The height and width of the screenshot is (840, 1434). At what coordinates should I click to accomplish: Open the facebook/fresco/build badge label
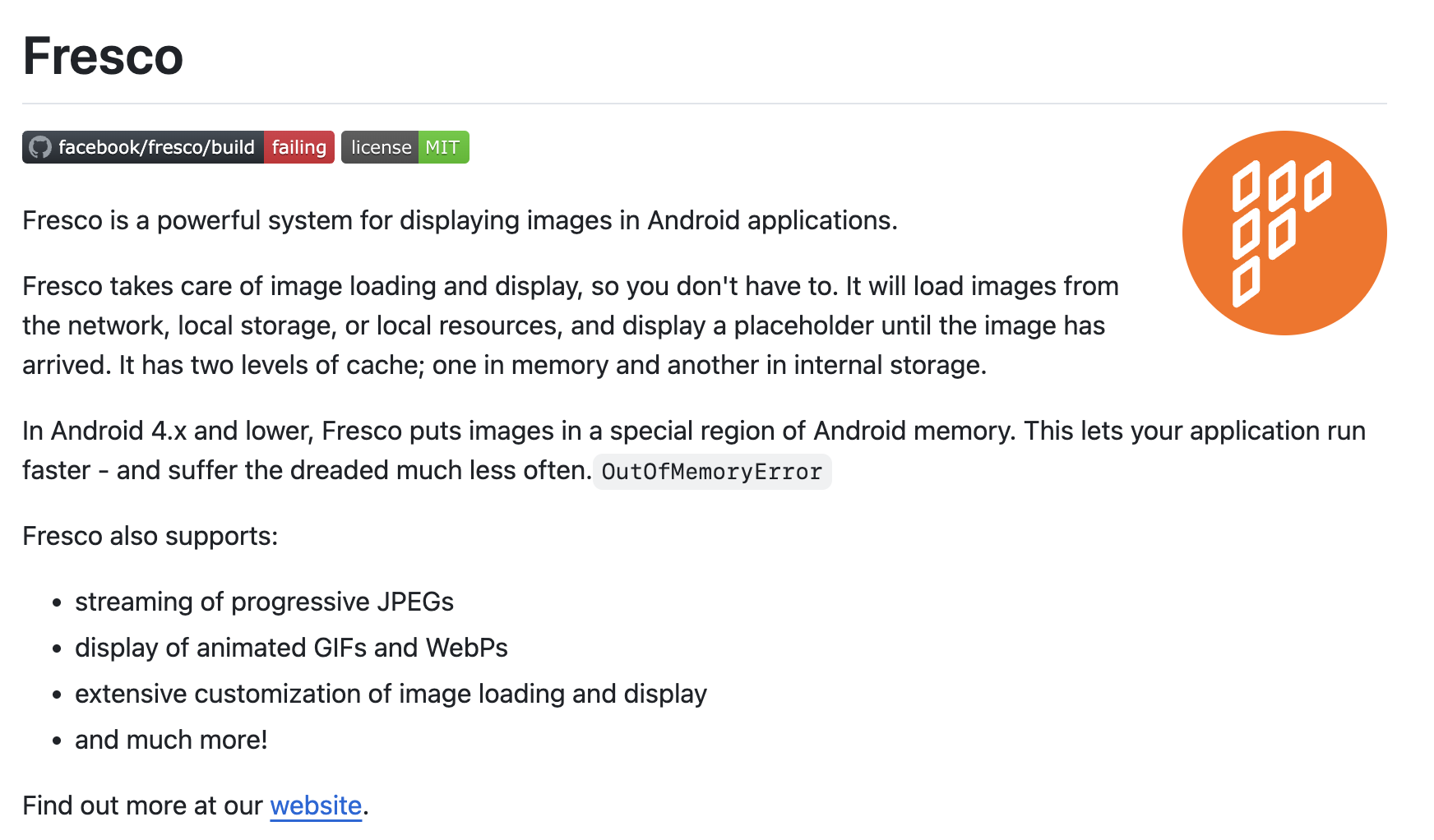point(156,147)
